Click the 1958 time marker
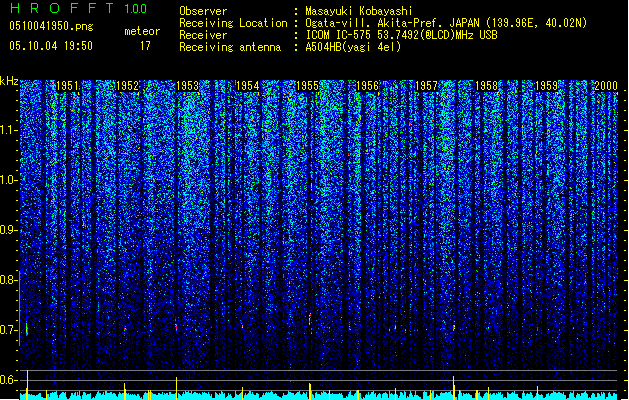629x400 pixels. (487, 86)
